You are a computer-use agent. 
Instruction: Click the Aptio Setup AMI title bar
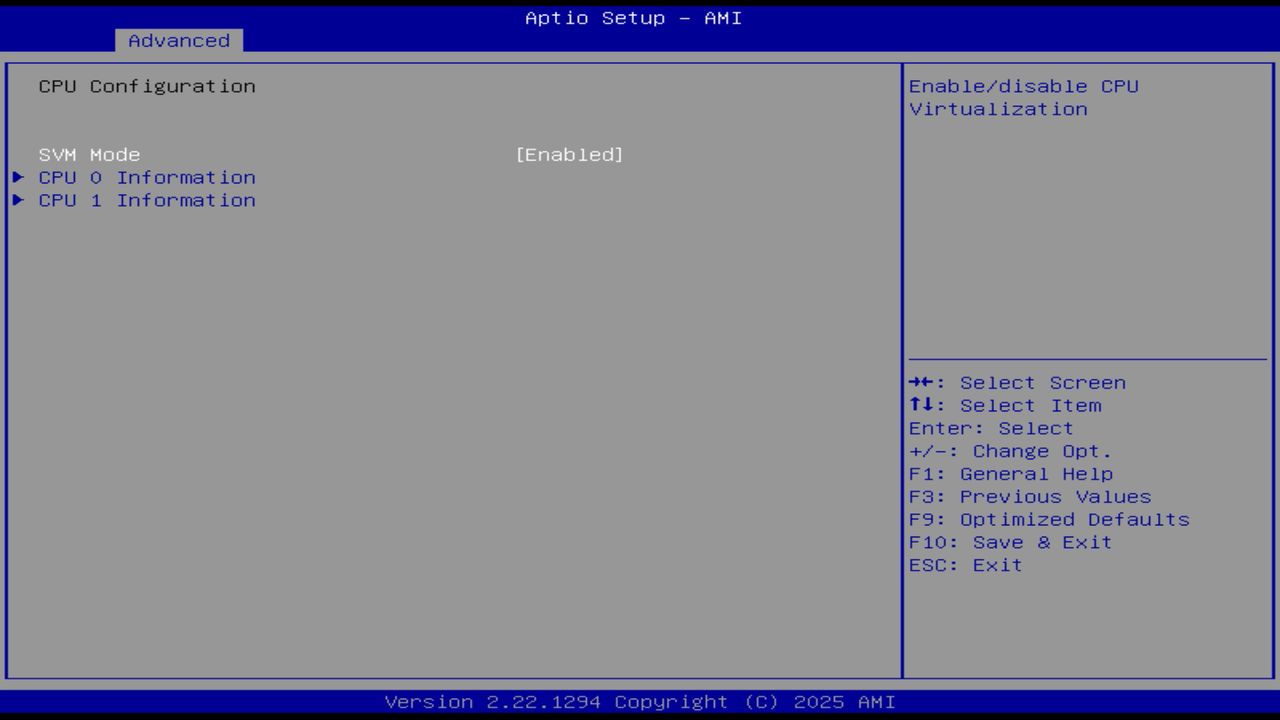pyautogui.click(x=632, y=17)
